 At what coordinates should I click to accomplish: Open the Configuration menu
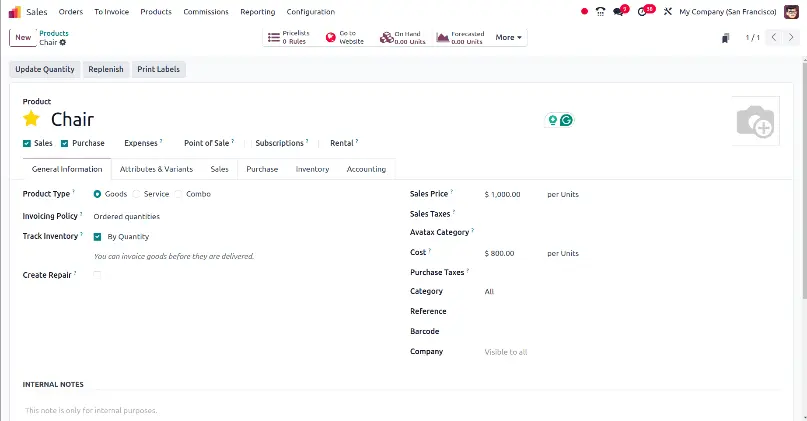[x=310, y=11]
